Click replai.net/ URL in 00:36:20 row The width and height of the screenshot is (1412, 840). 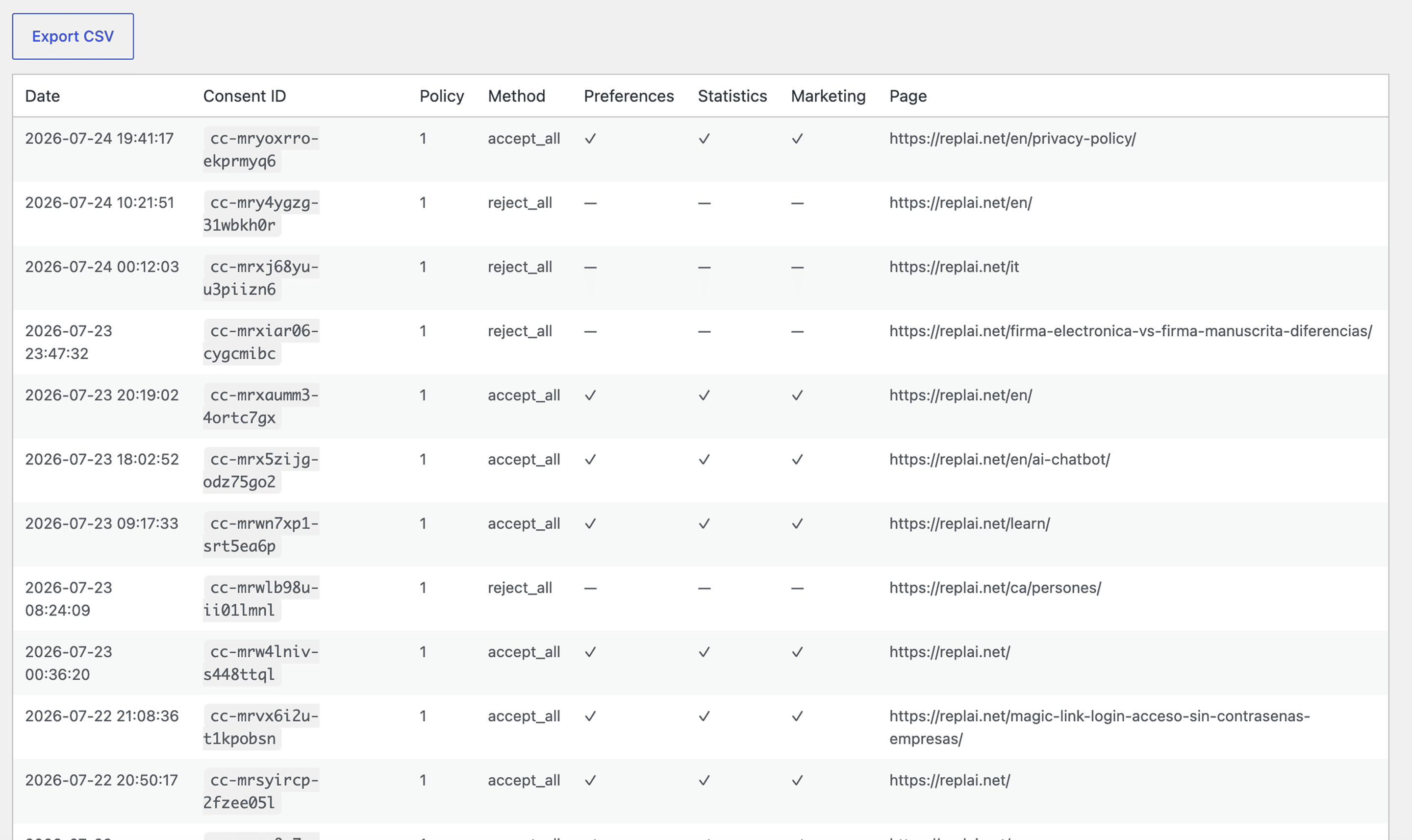coord(950,652)
